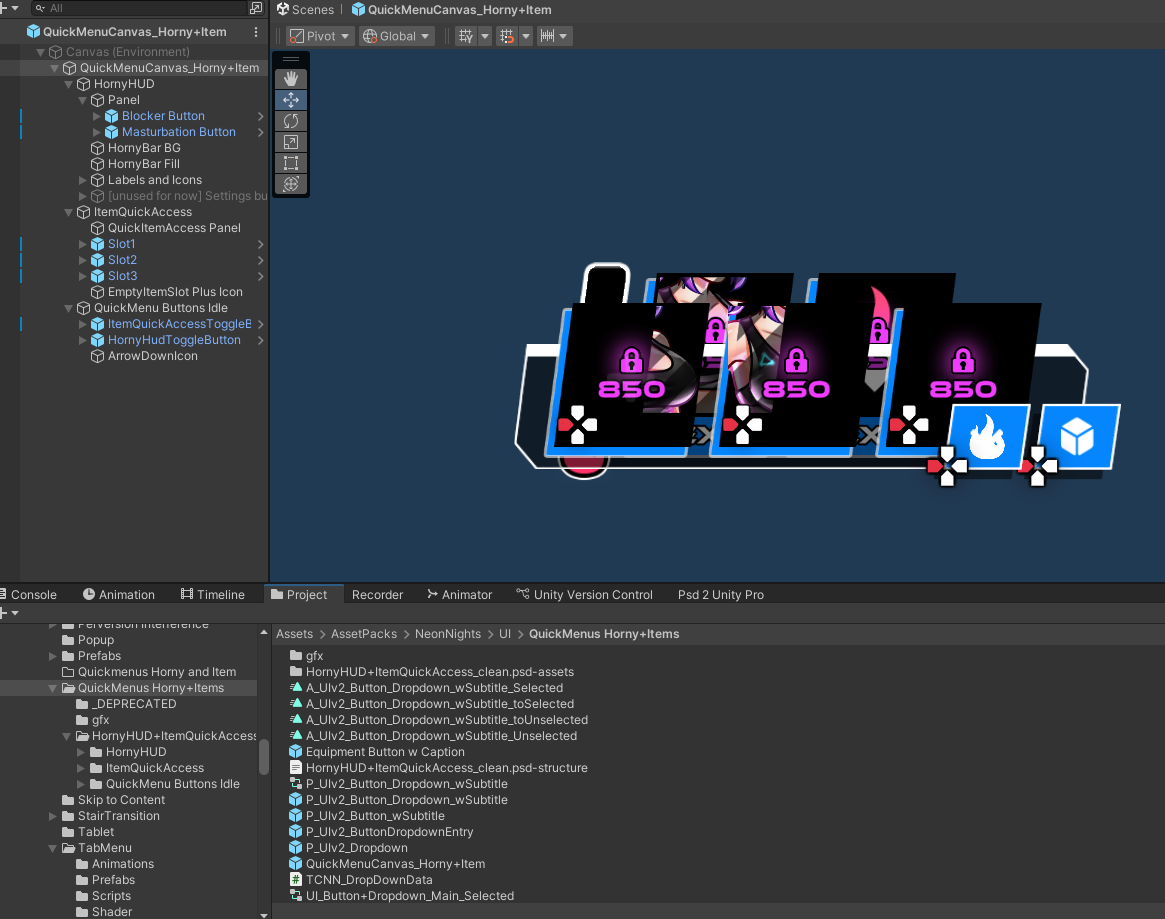Click the hierarchy search field
The height and width of the screenshot is (919, 1165).
click(x=140, y=8)
